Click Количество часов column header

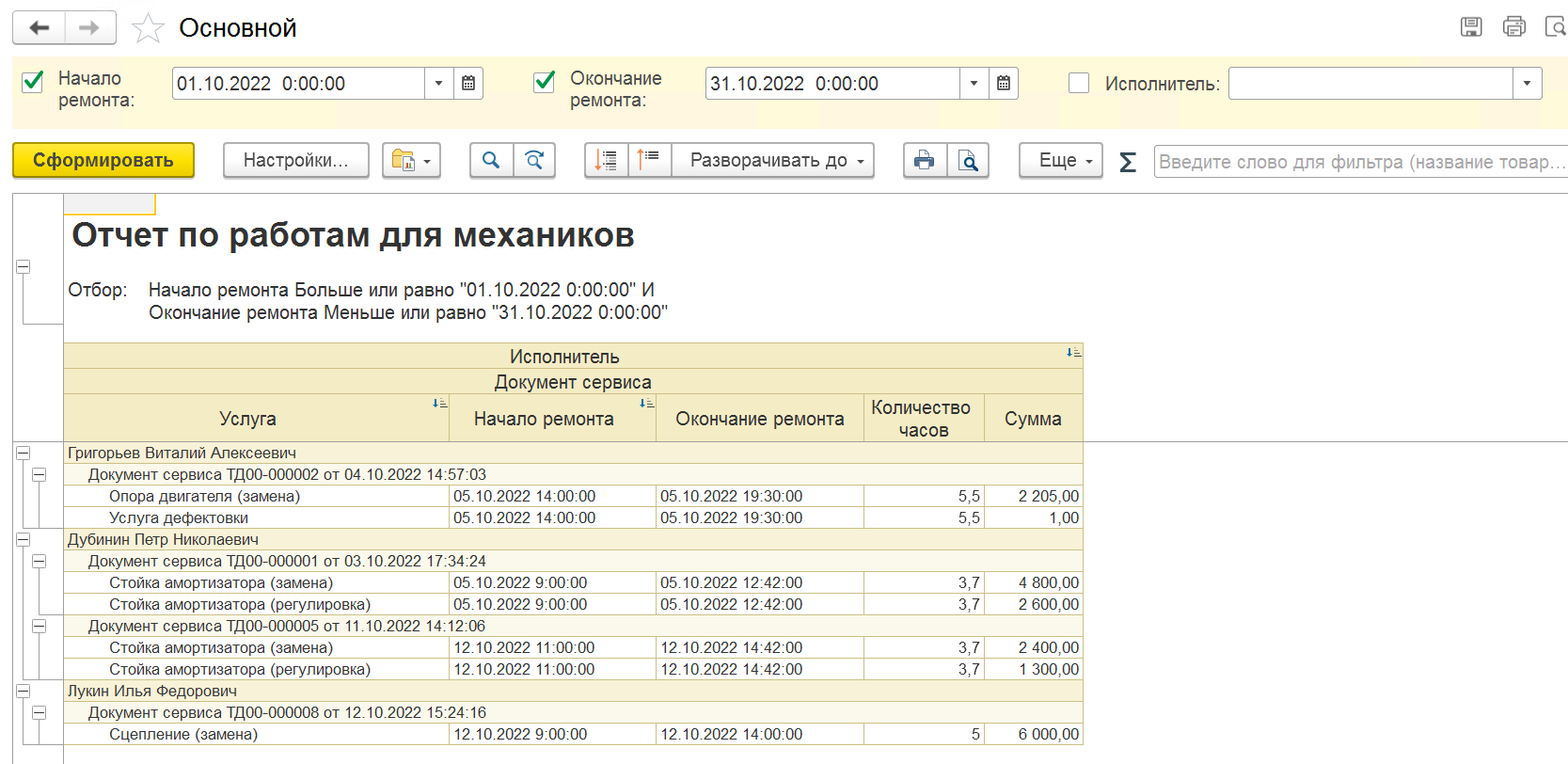(924, 419)
